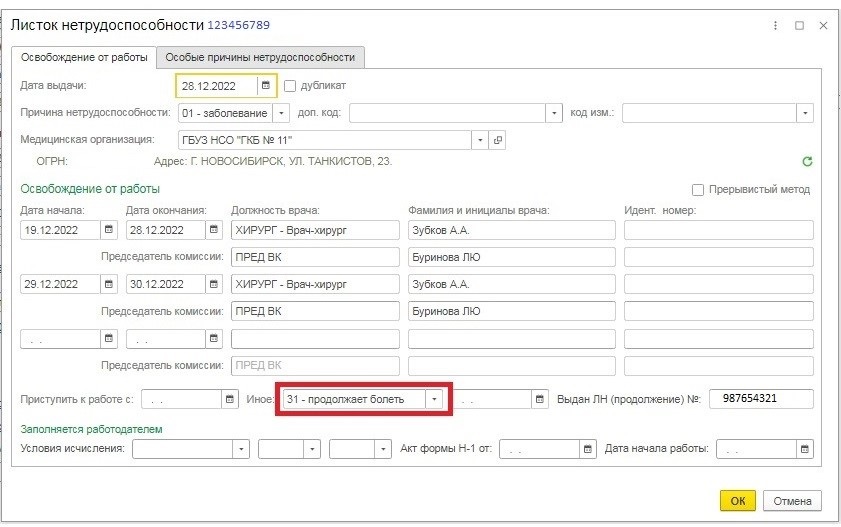Switch to Особые причины нетрудоспособности tab
The width and height of the screenshot is (841, 527).
[260, 57]
